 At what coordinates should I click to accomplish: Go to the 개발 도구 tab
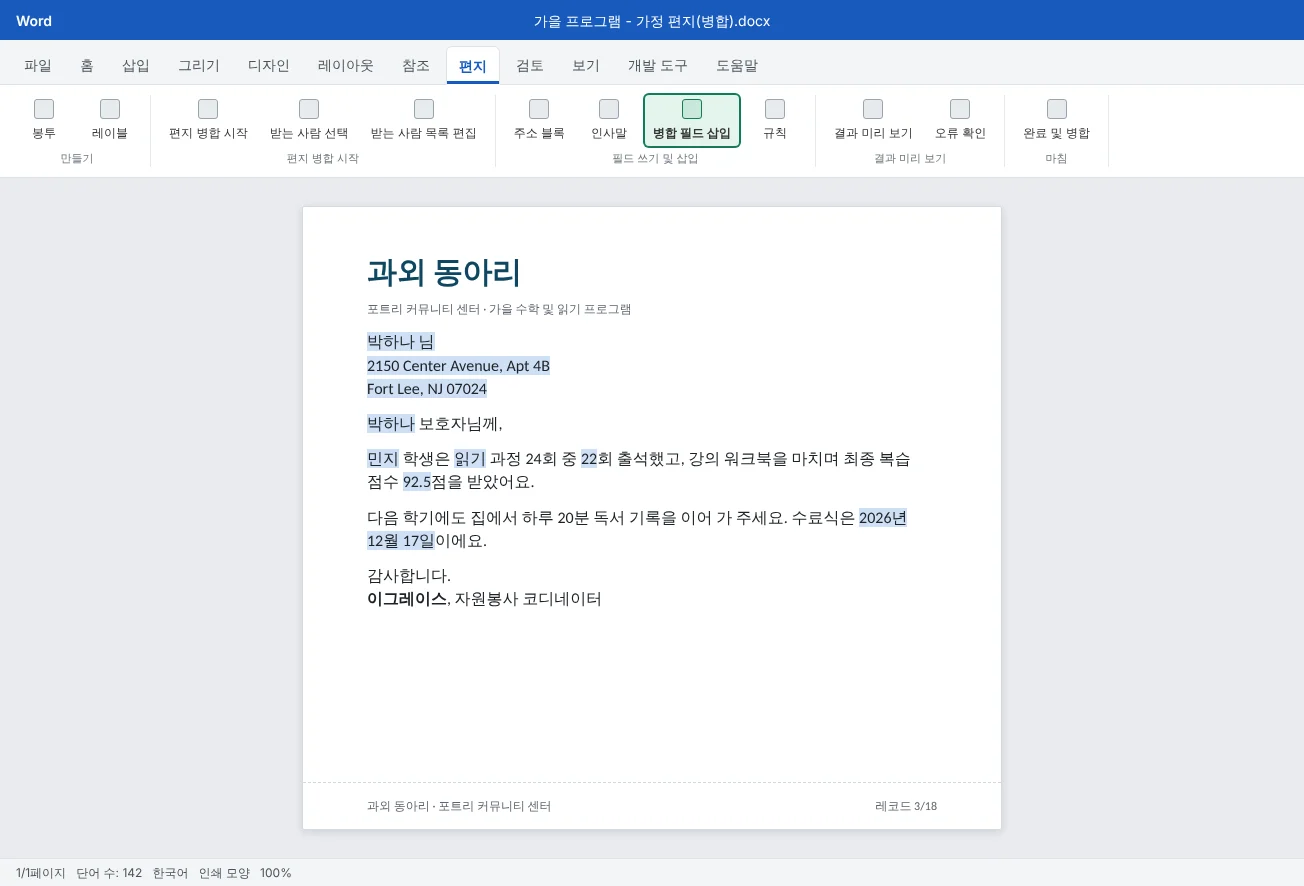pyautogui.click(x=658, y=66)
